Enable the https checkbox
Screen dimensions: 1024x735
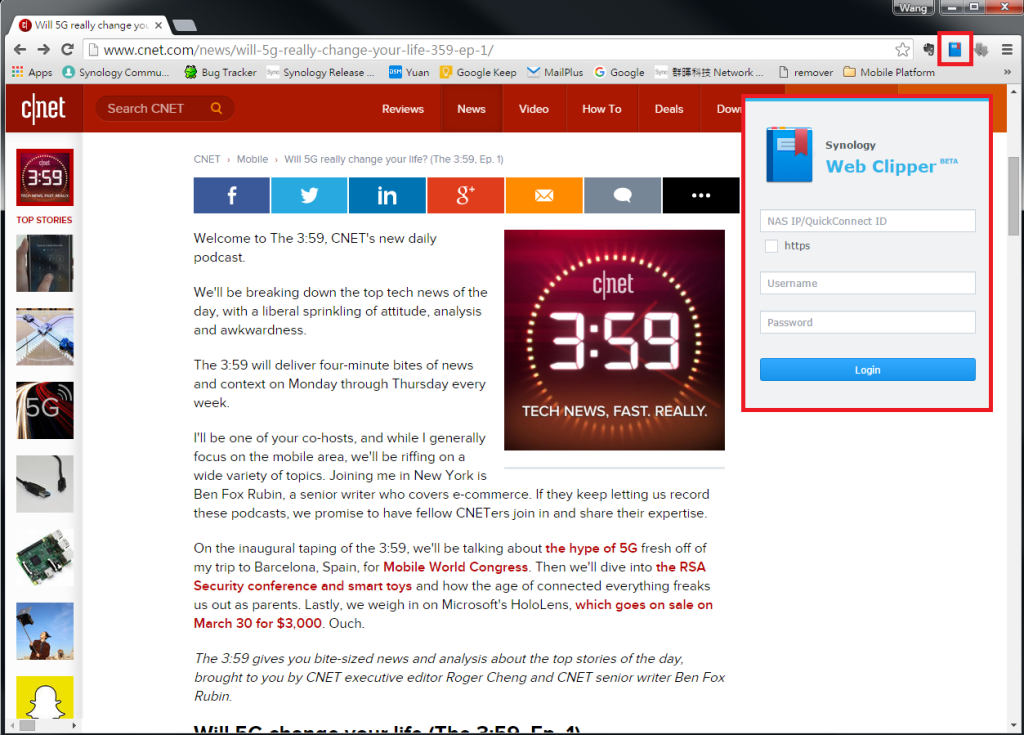(771, 246)
